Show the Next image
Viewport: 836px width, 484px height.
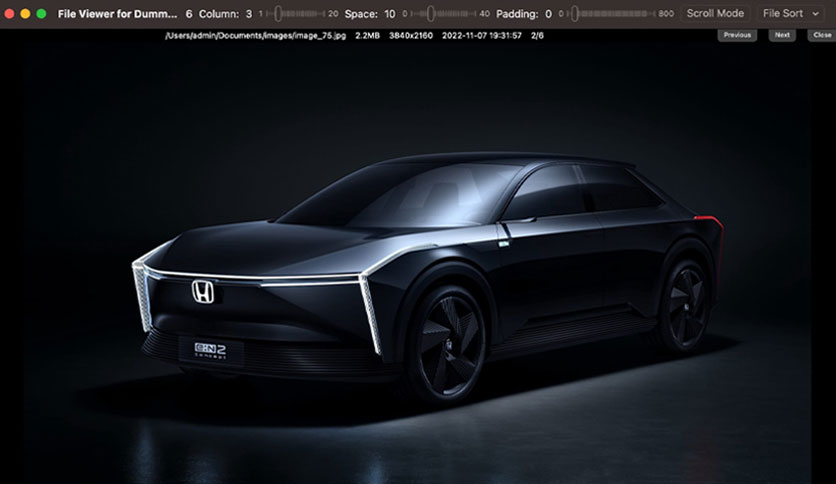coord(782,35)
